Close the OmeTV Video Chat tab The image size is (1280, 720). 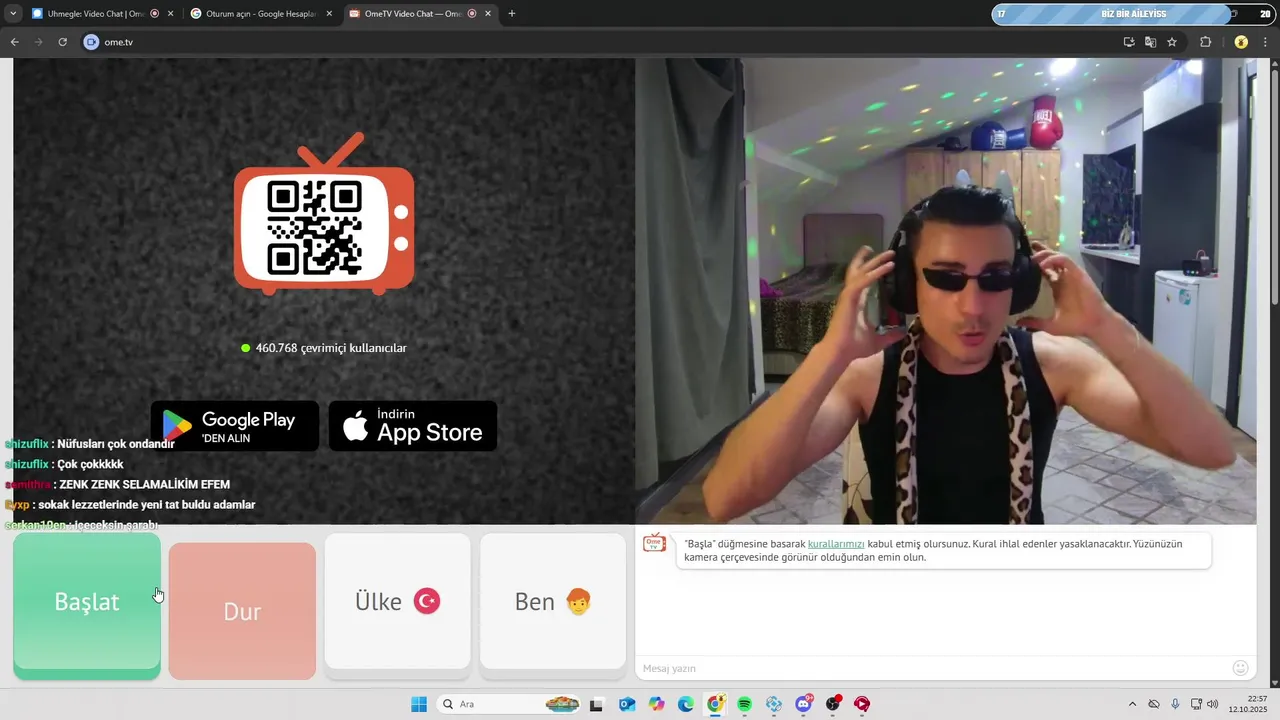488,14
